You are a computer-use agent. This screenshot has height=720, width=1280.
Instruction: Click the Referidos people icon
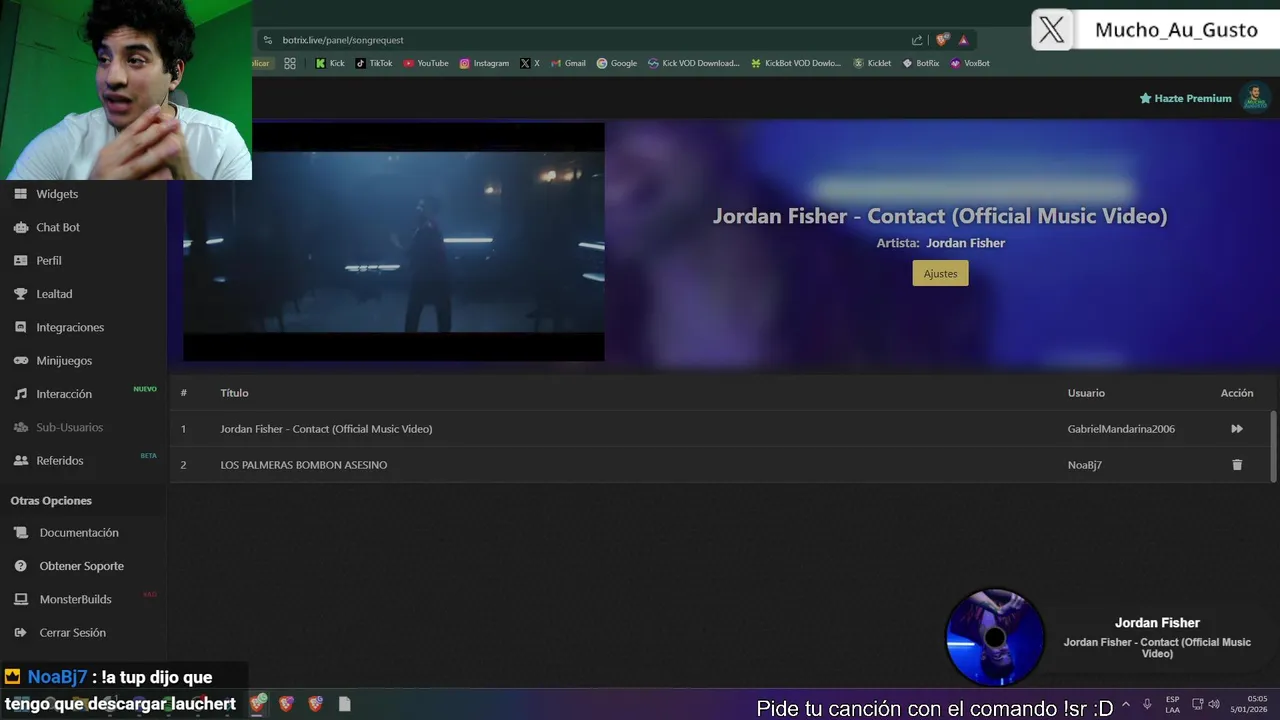(20, 460)
